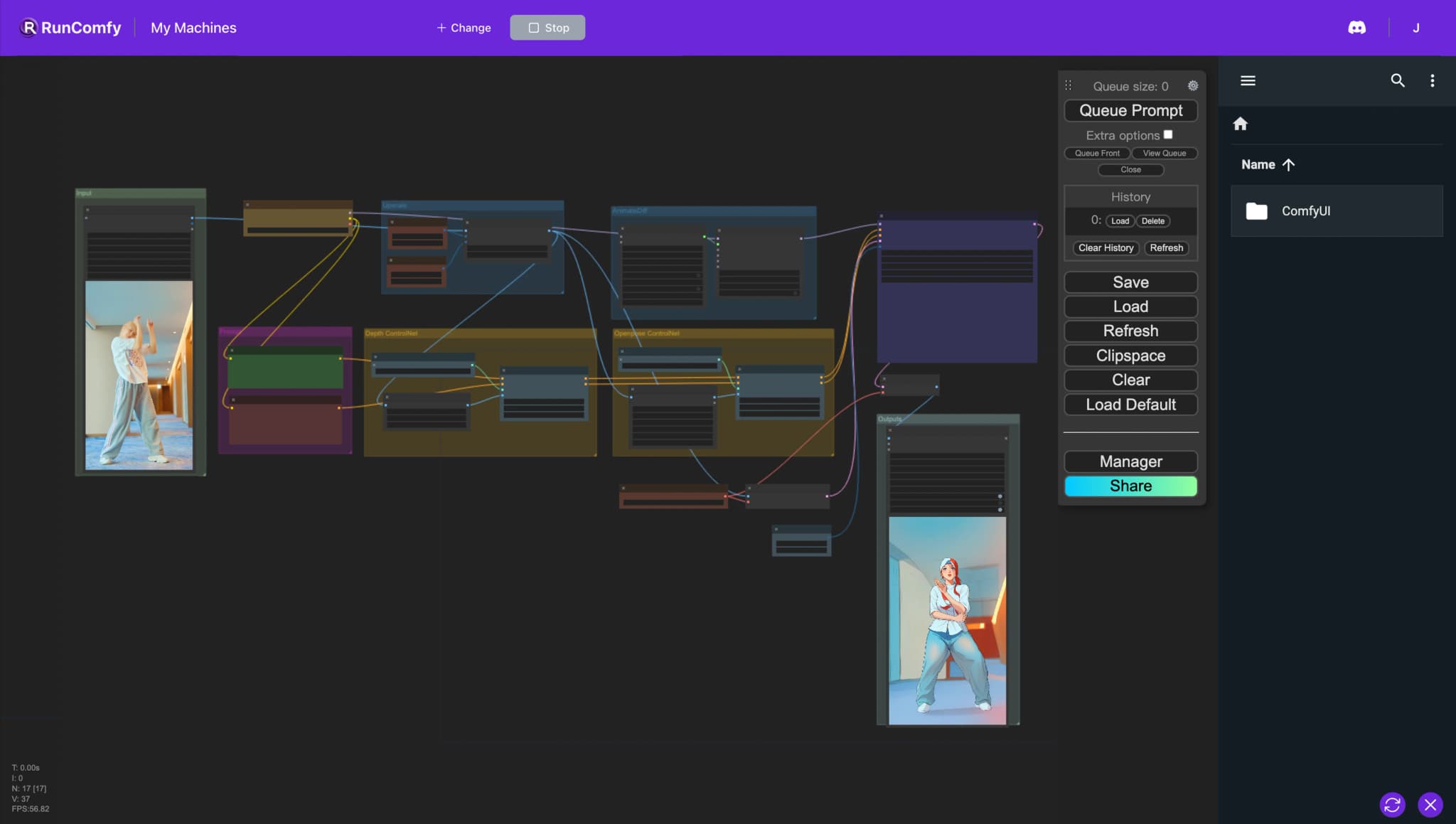
Task: Click the purple refresh sync icon
Action: click(x=1392, y=804)
